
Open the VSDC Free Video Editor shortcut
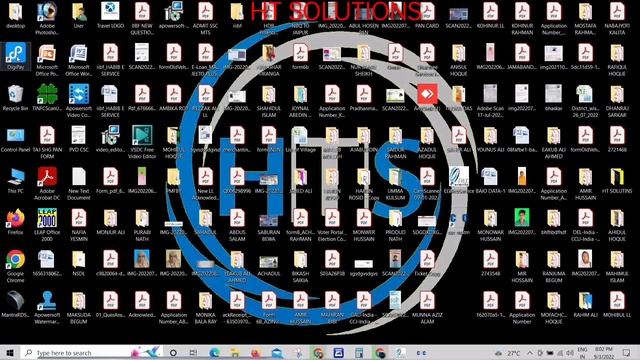142,142
